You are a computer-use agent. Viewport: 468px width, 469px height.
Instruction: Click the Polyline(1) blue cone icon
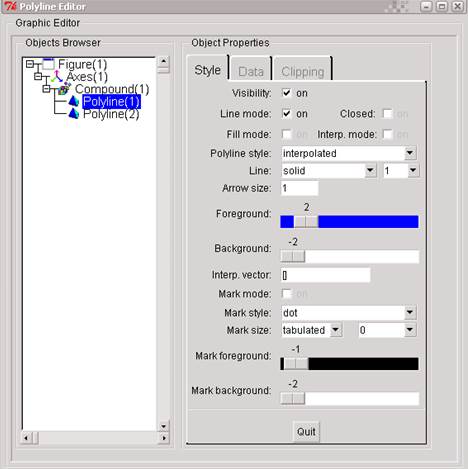(x=74, y=101)
